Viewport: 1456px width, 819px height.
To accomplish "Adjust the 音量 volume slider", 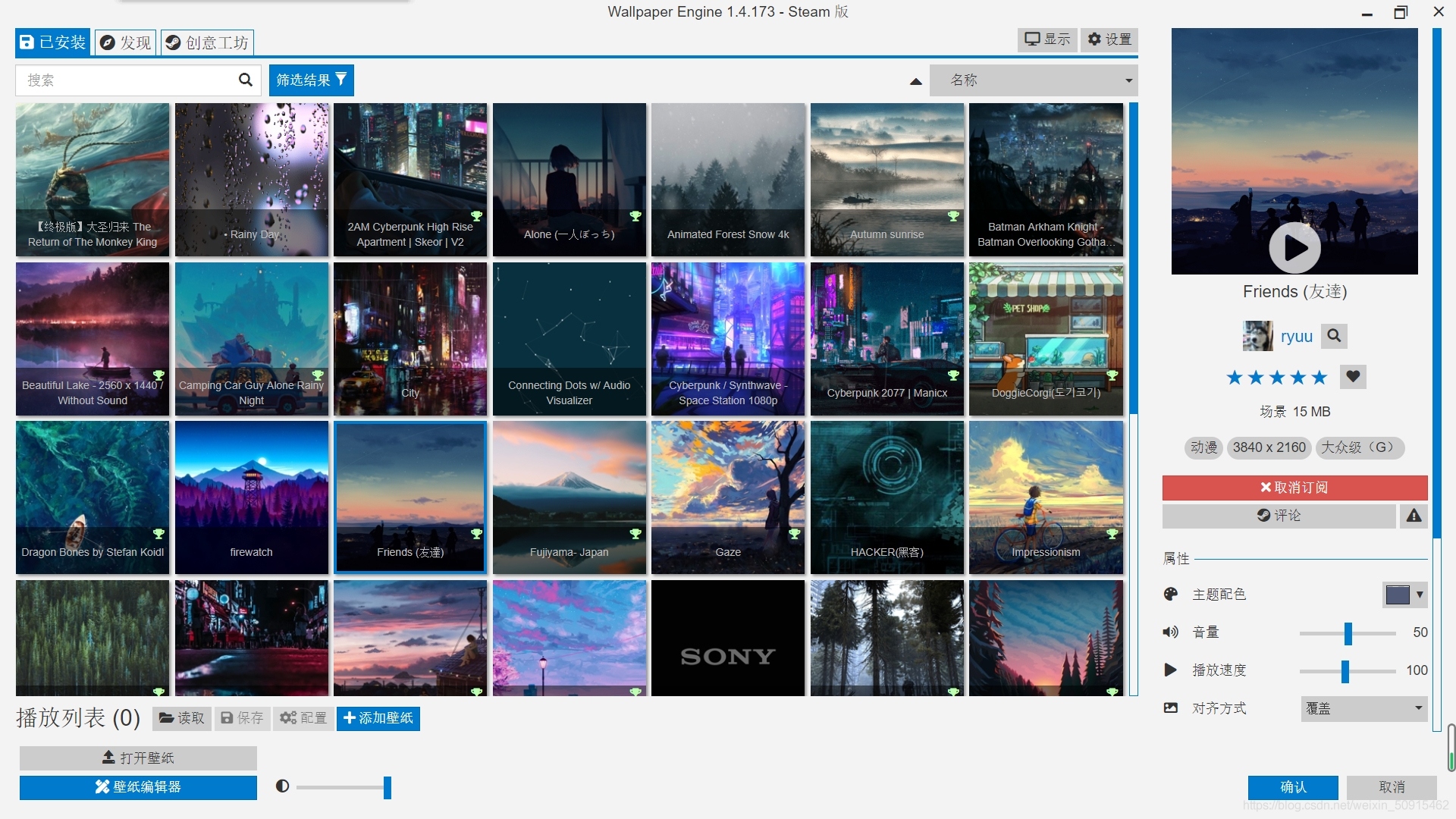I will click(1348, 633).
